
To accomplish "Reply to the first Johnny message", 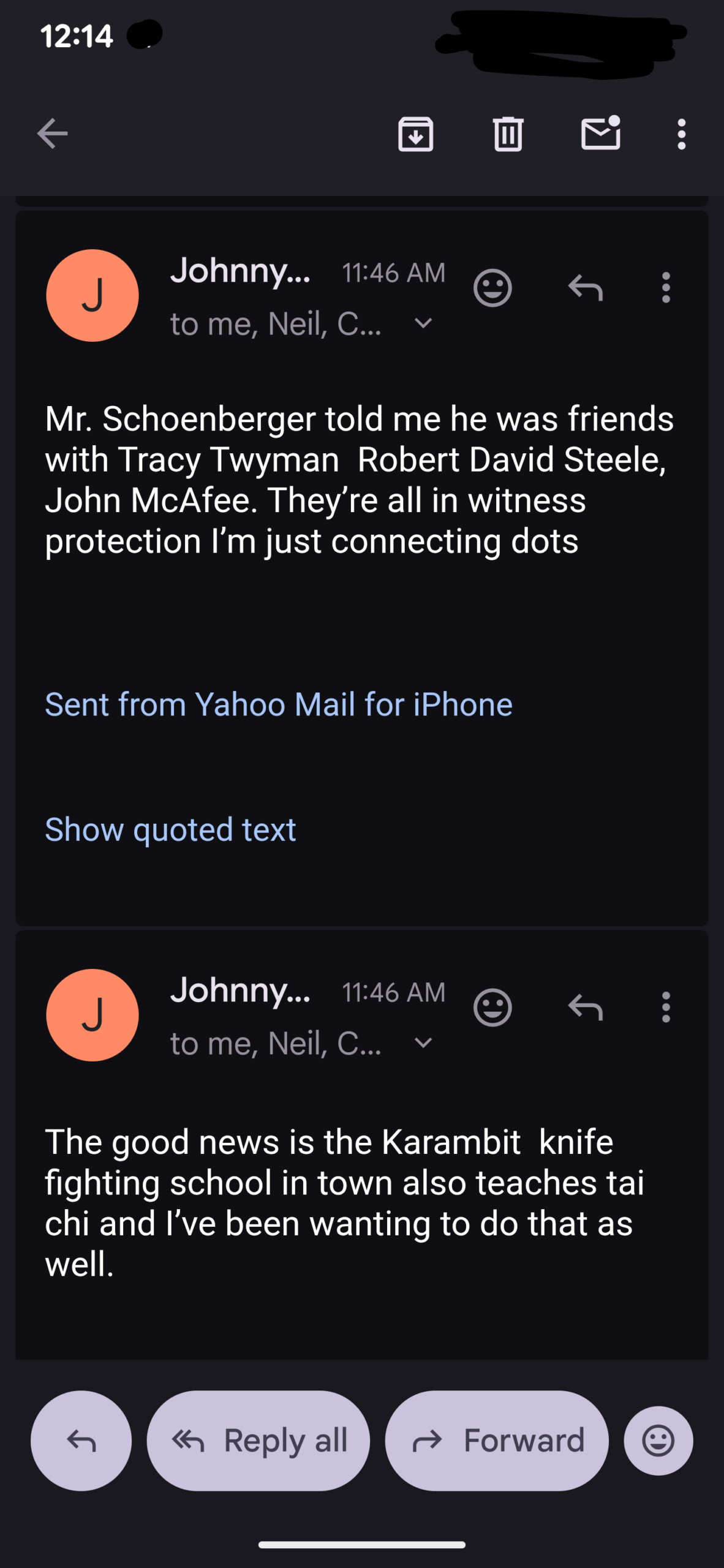I will coord(586,287).
